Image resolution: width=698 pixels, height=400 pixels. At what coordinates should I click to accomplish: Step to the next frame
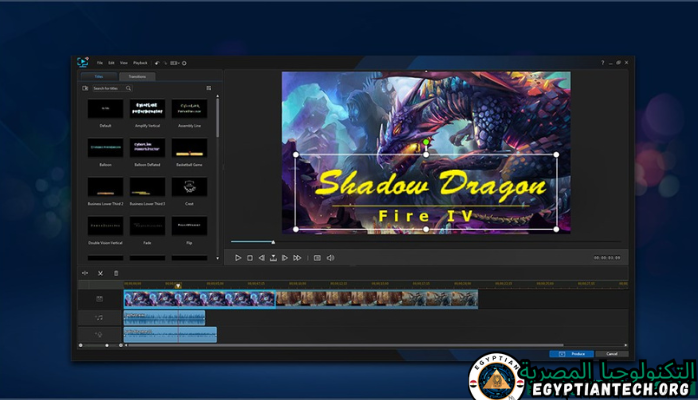point(284,258)
